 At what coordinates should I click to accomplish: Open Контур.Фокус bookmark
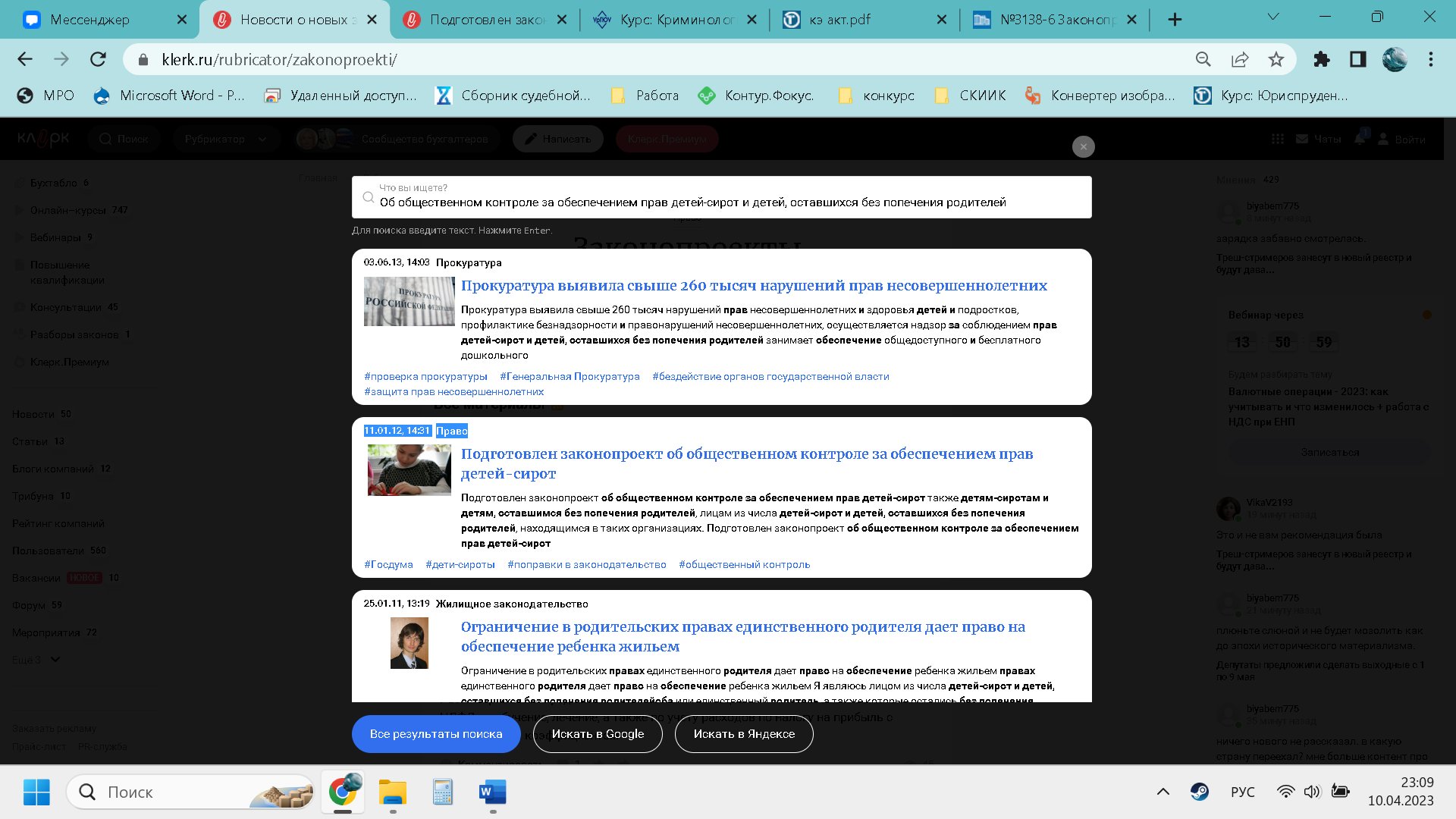tap(756, 96)
